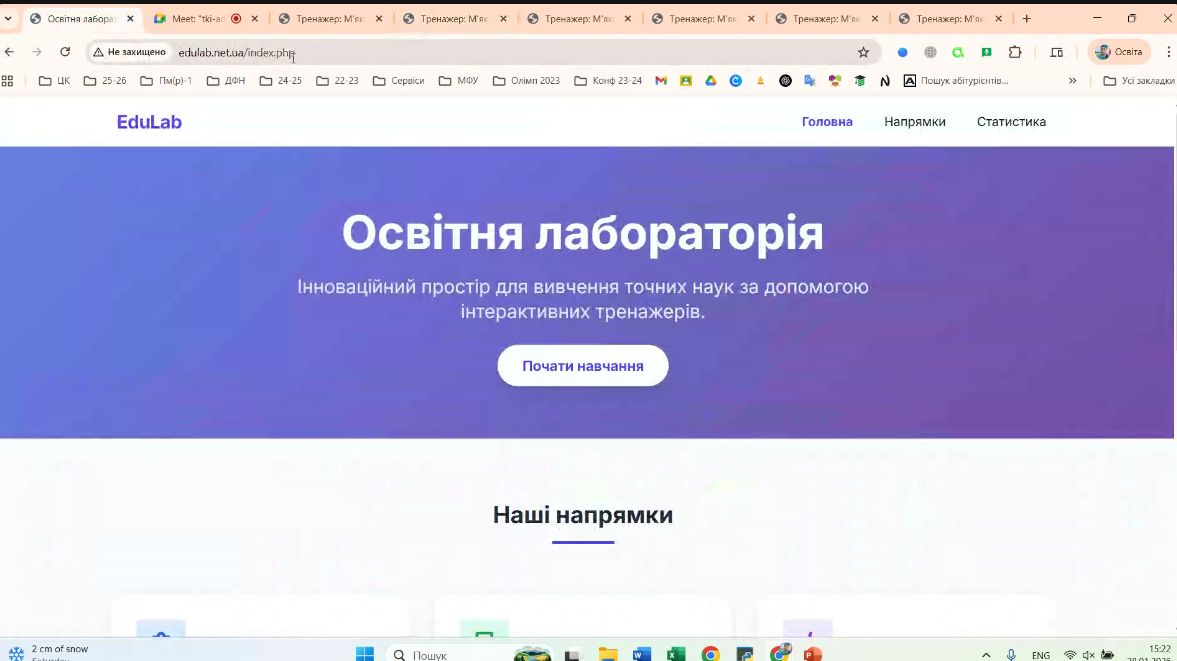Click the "Почати навчання" button
This screenshot has height=661, width=1177.
point(582,366)
